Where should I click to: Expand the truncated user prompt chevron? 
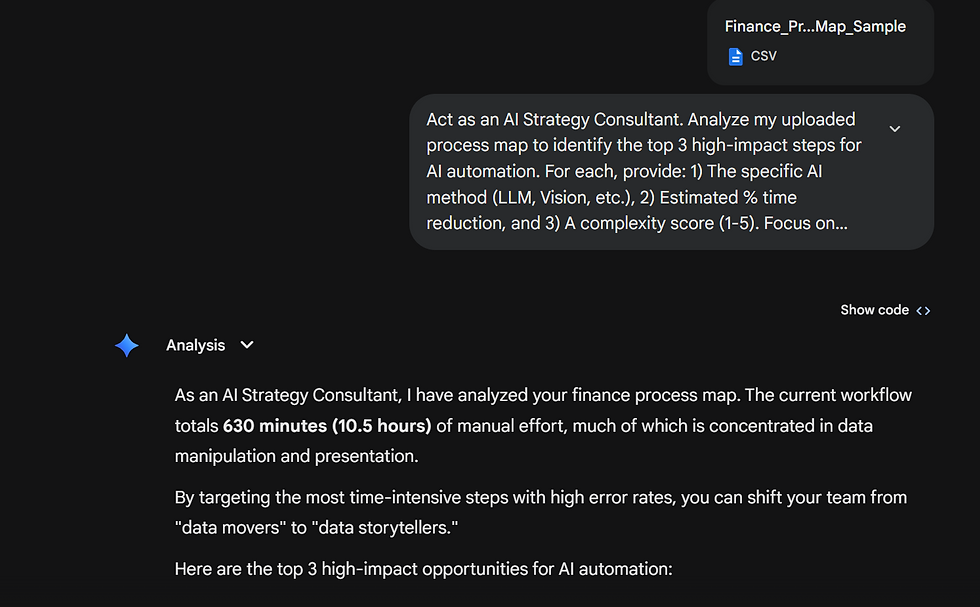click(x=895, y=128)
